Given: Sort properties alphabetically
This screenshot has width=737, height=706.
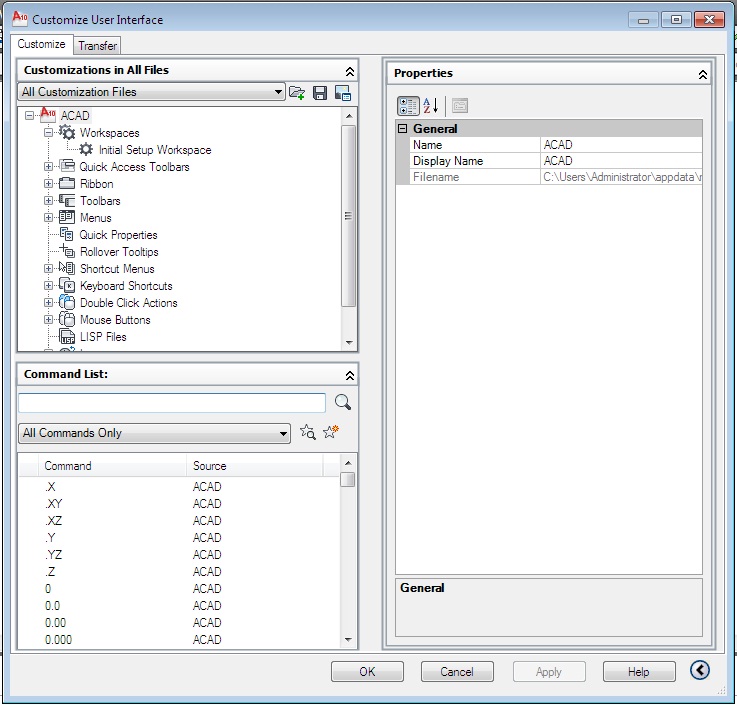Looking at the screenshot, I should pyautogui.click(x=431, y=106).
